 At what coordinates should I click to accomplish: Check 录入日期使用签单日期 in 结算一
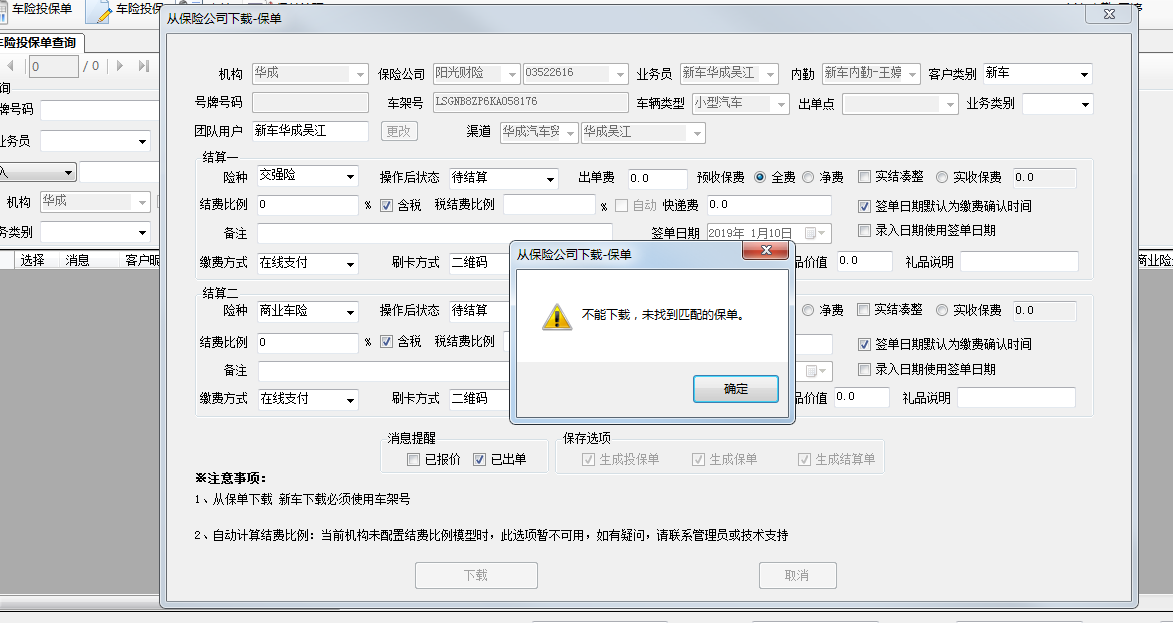[864, 230]
